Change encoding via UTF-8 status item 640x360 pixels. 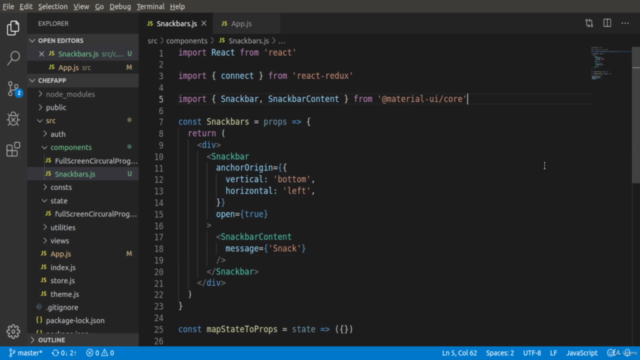click(532, 353)
